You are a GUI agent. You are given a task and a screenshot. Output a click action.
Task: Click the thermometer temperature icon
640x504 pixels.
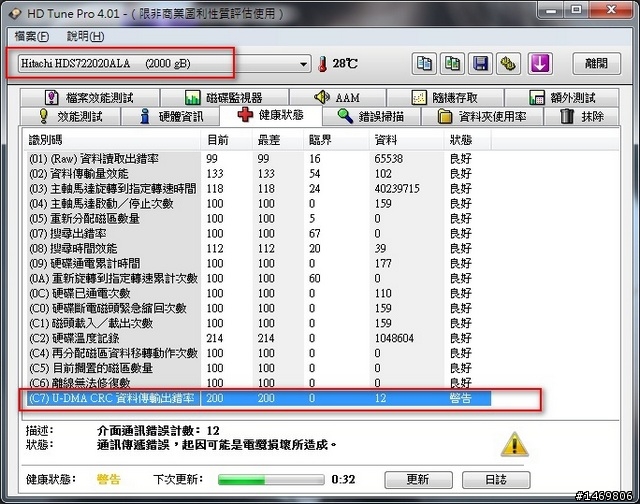point(322,64)
